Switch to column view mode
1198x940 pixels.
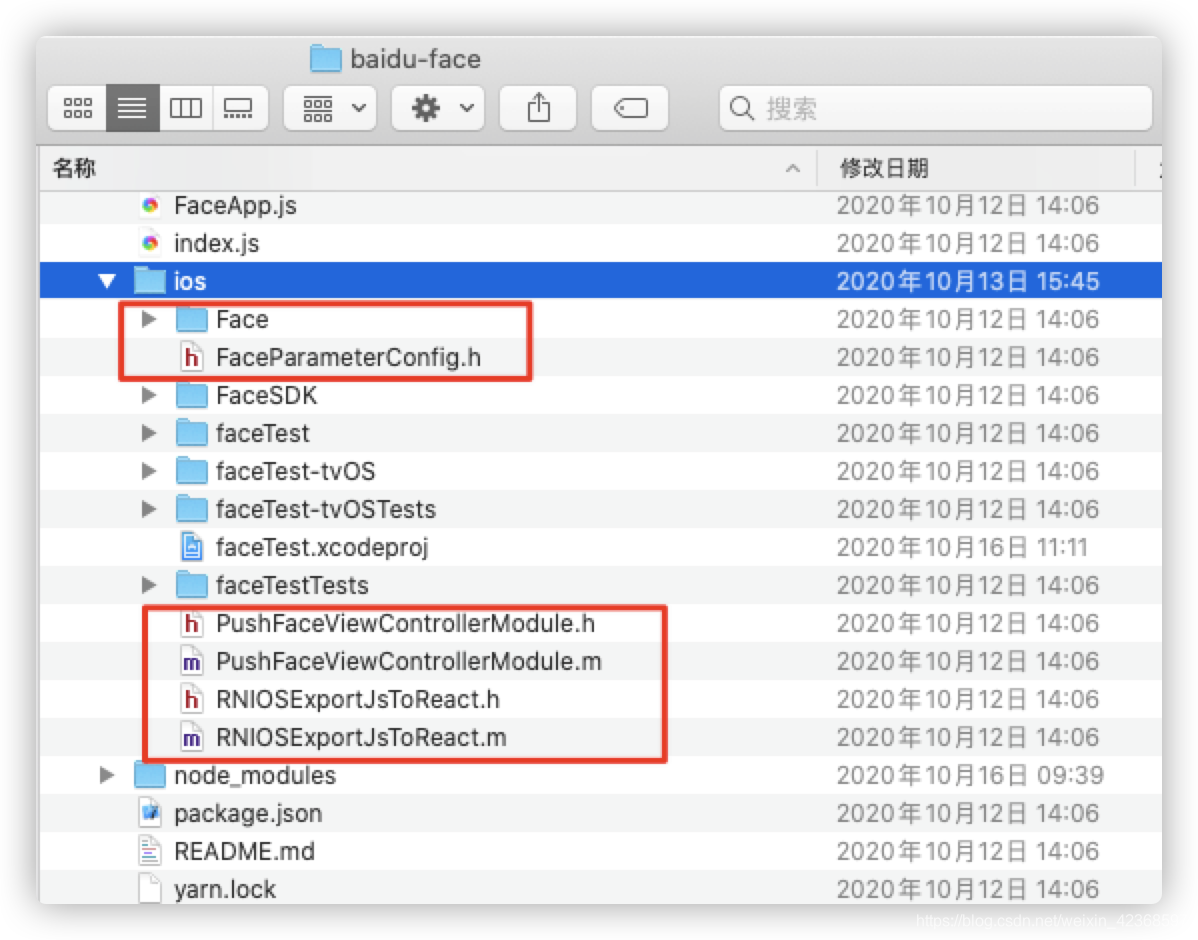point(186,108)
